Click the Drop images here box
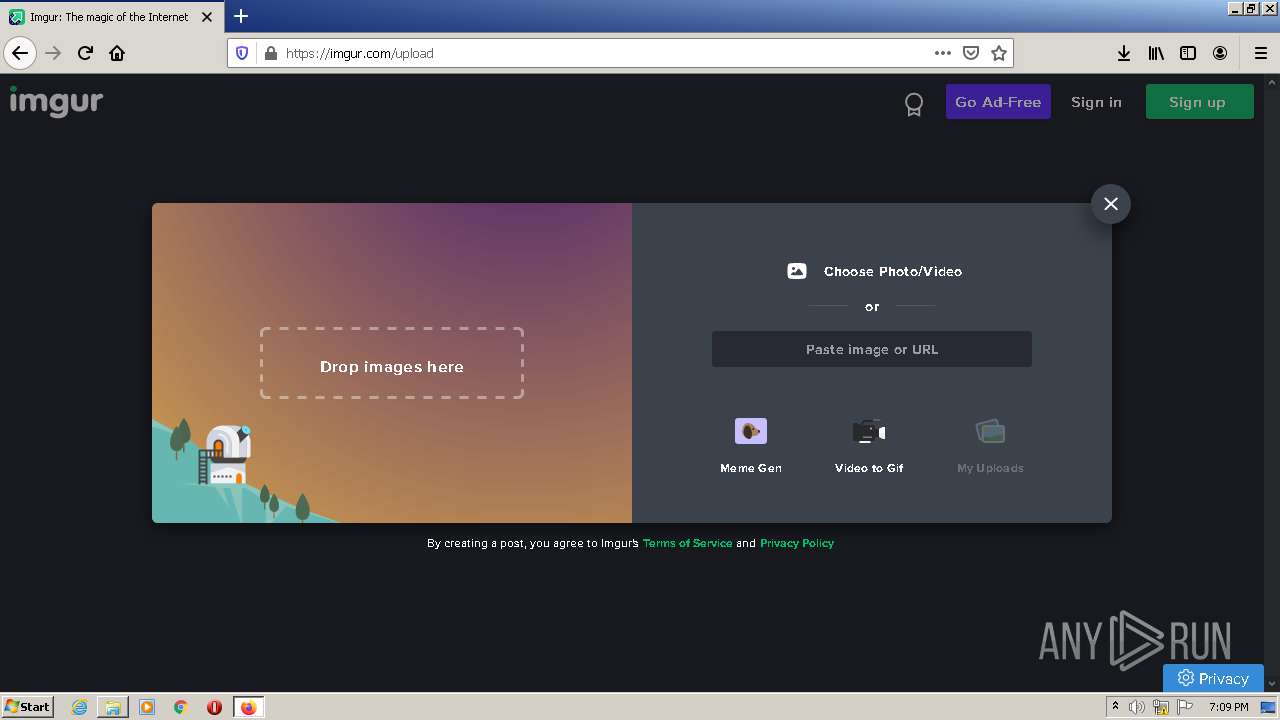Viewport: 1280px width, 720px height. coord(392,363)
